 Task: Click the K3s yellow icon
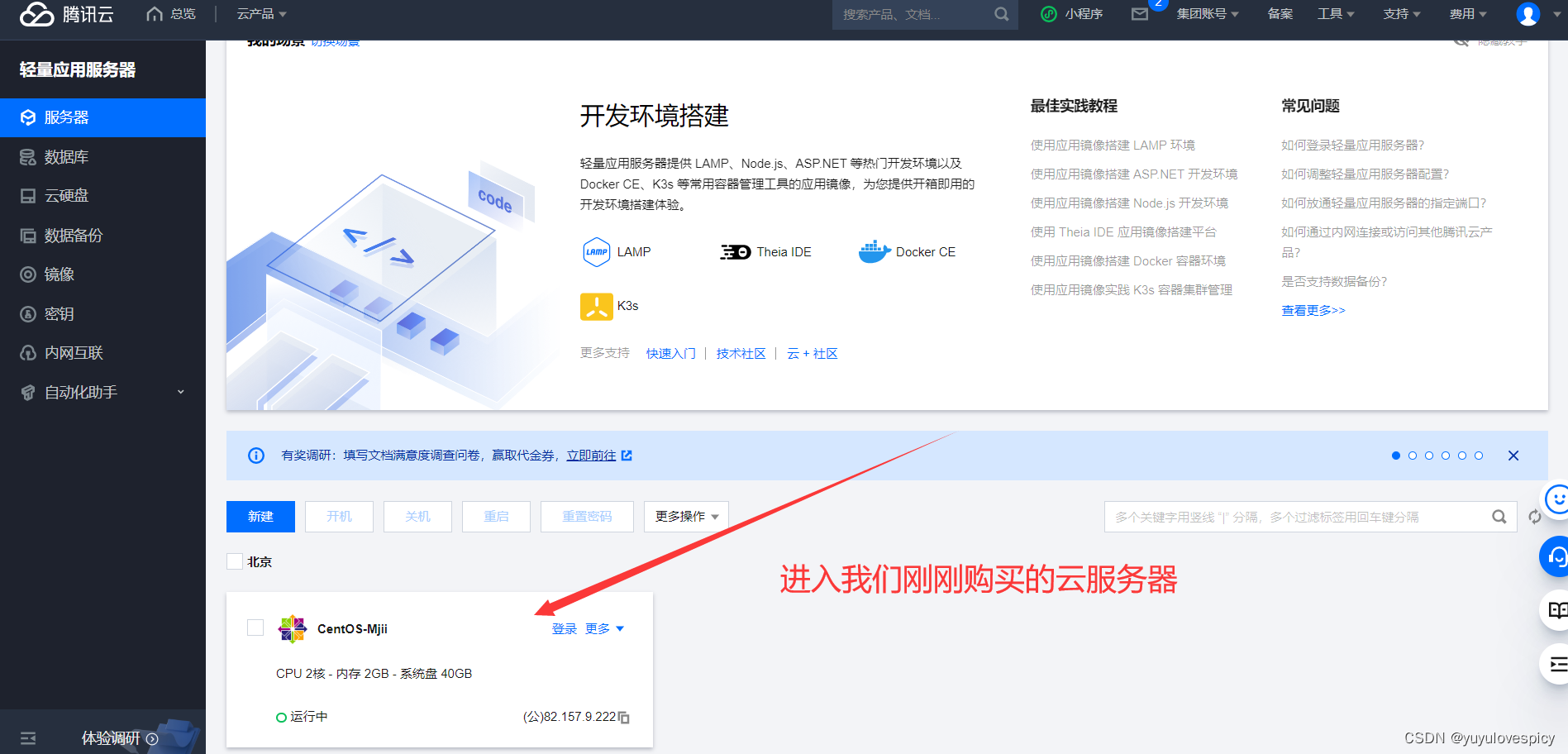596,306
